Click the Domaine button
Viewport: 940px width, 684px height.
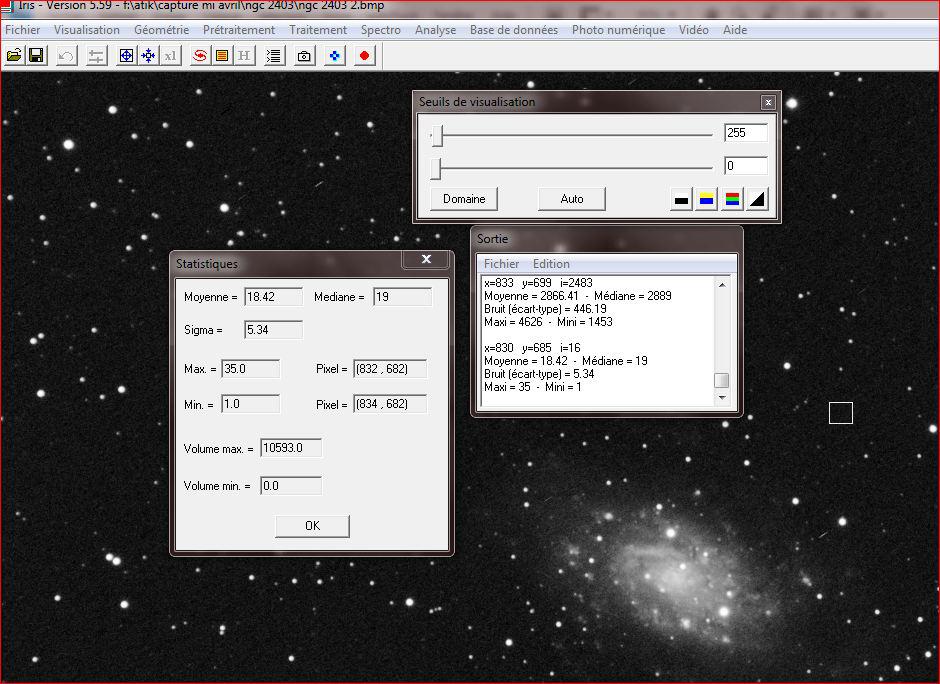point(464,199)
